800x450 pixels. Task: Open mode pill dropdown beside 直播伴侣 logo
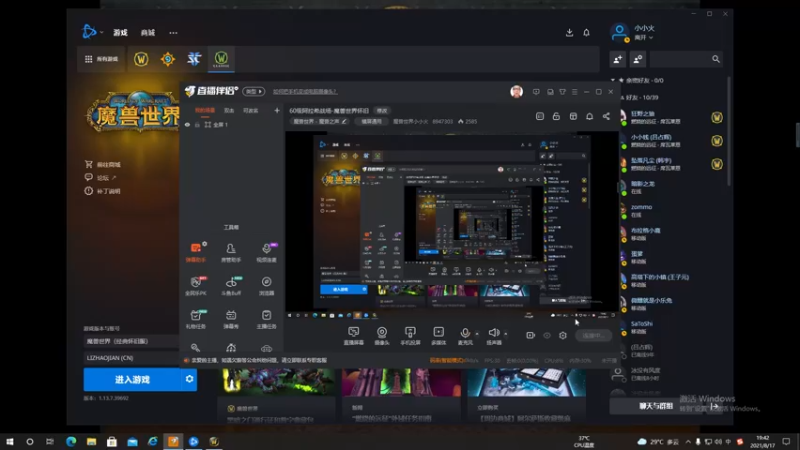[254, 91]
